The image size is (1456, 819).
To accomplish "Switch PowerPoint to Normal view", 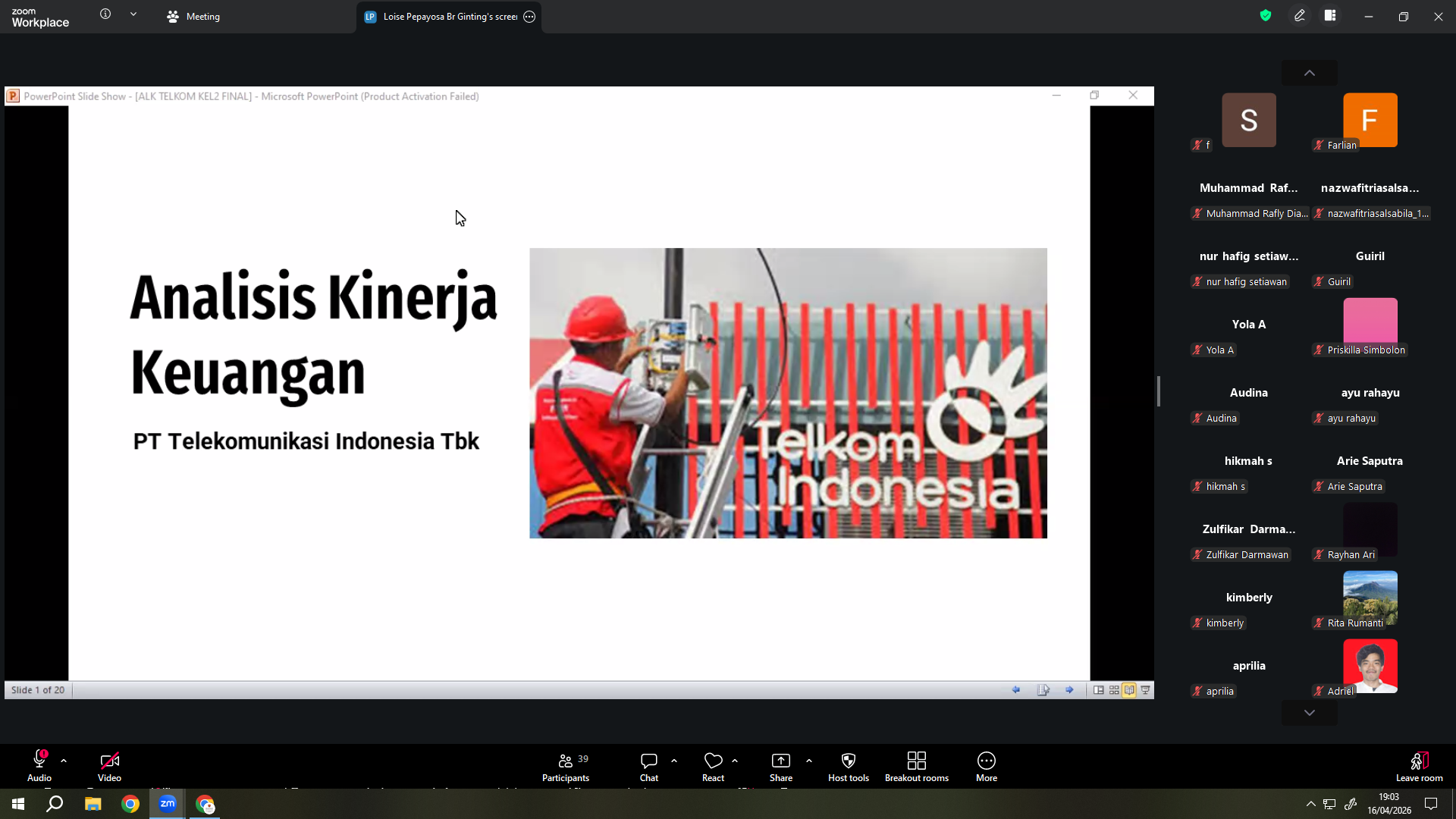I will [x=1098, y=690].
